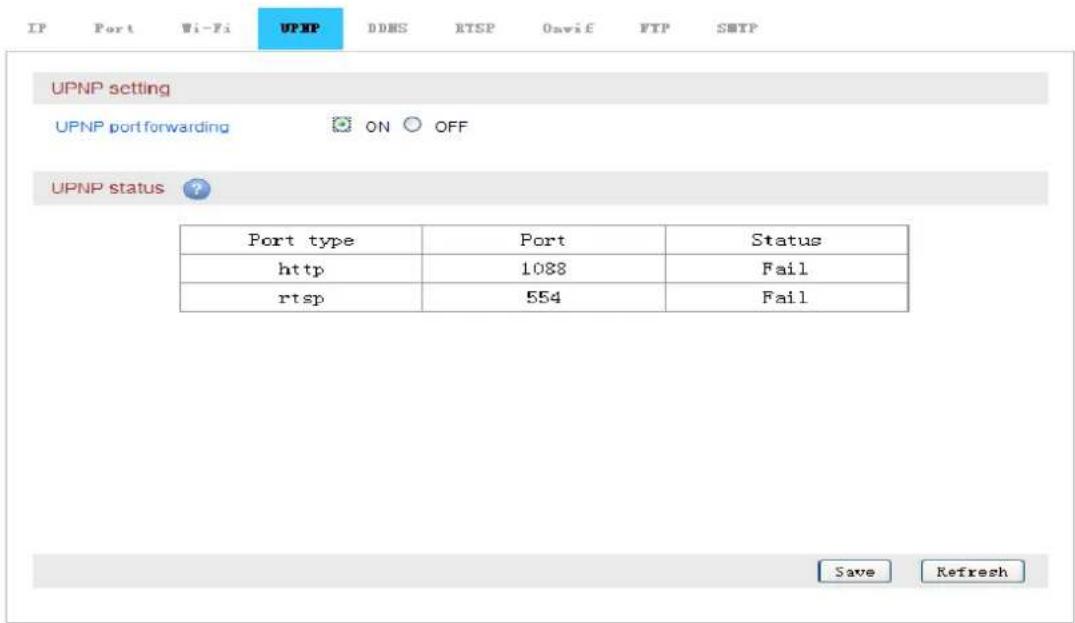1075x623 pixels.
Task: Open the SMTP tab
Action: pyautogui.click(x=737, y=28)
